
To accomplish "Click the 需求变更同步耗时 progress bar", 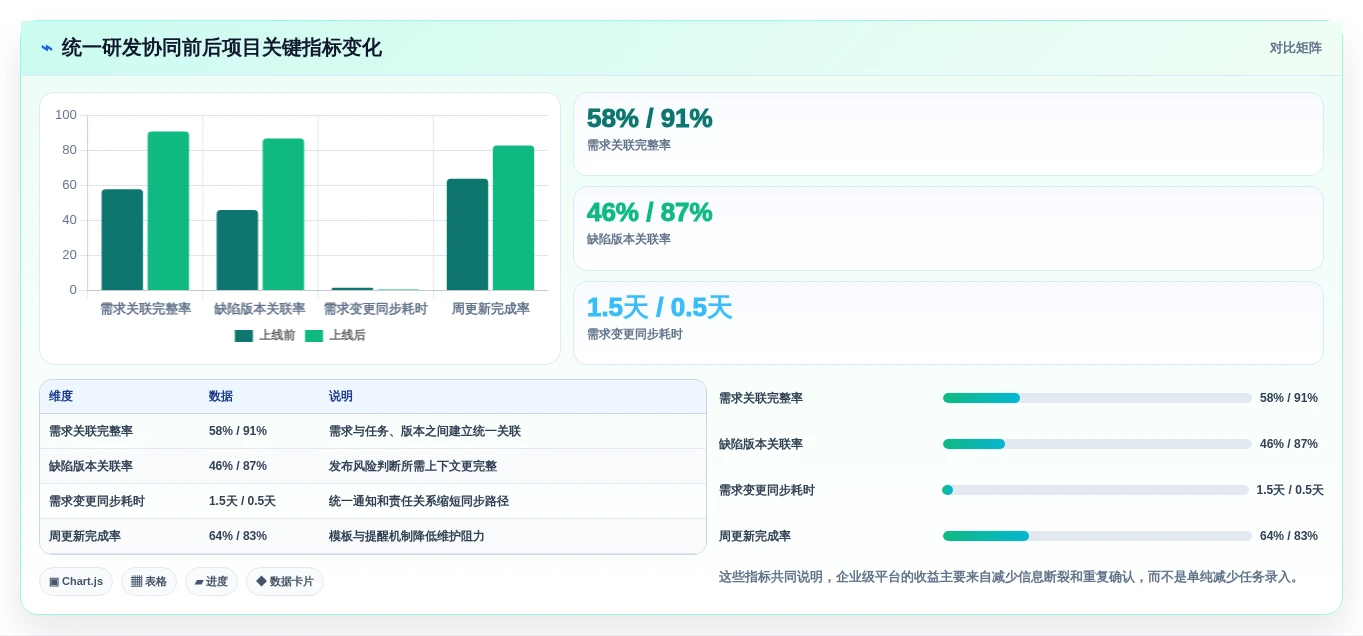I will click(1095, 490).
